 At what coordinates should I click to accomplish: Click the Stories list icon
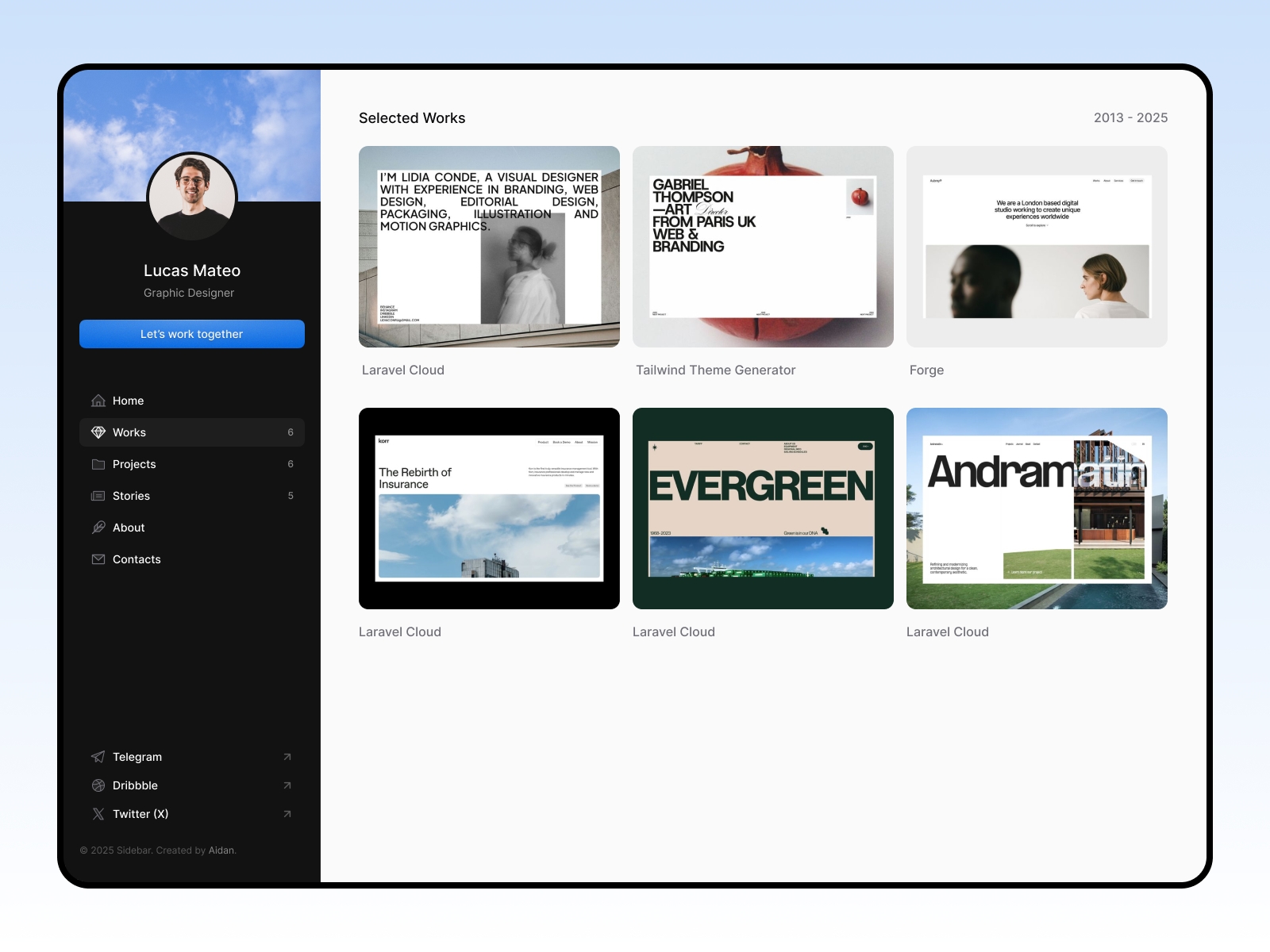coord(98,496)
